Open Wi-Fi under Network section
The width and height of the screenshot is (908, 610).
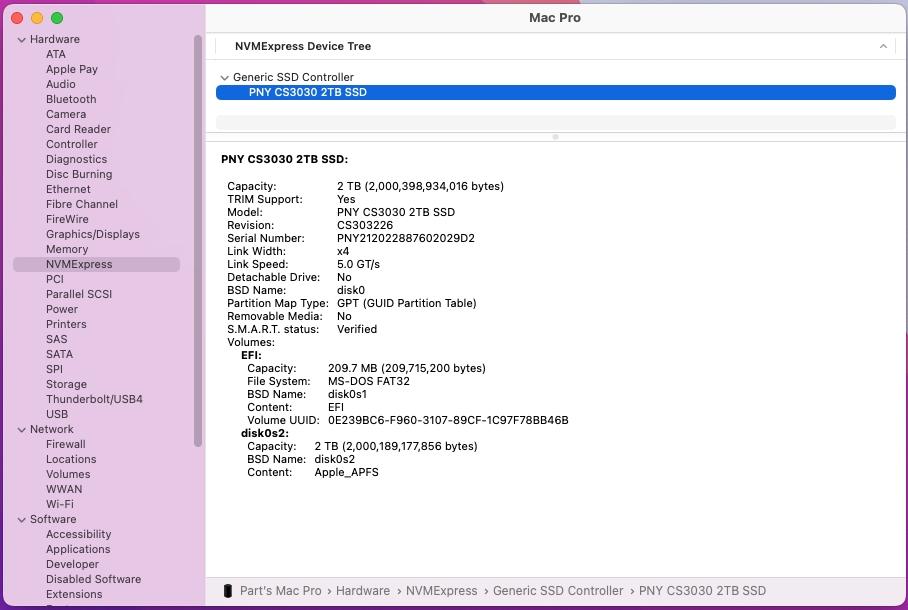click(x=59, y=504)
